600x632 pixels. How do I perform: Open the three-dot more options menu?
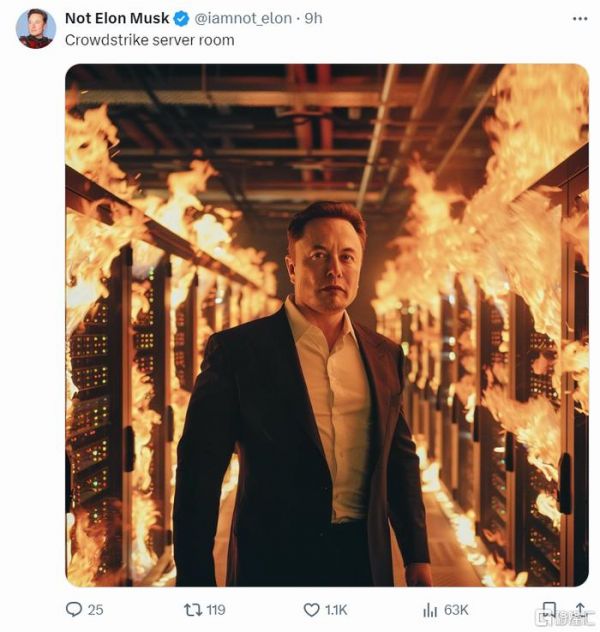[x=580, y=19]
